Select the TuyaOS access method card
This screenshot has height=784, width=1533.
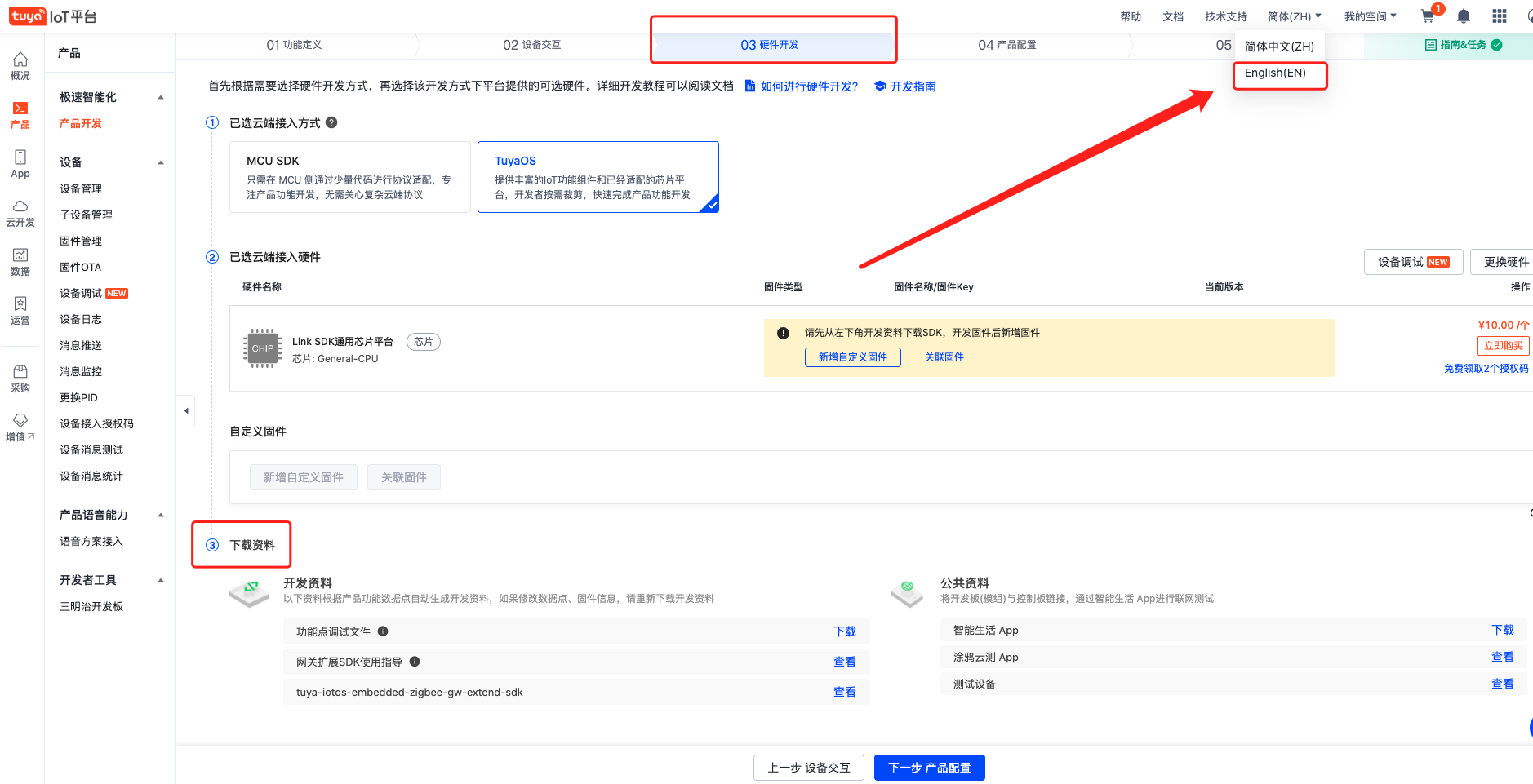pyautogui.click(x=598, y=177)
